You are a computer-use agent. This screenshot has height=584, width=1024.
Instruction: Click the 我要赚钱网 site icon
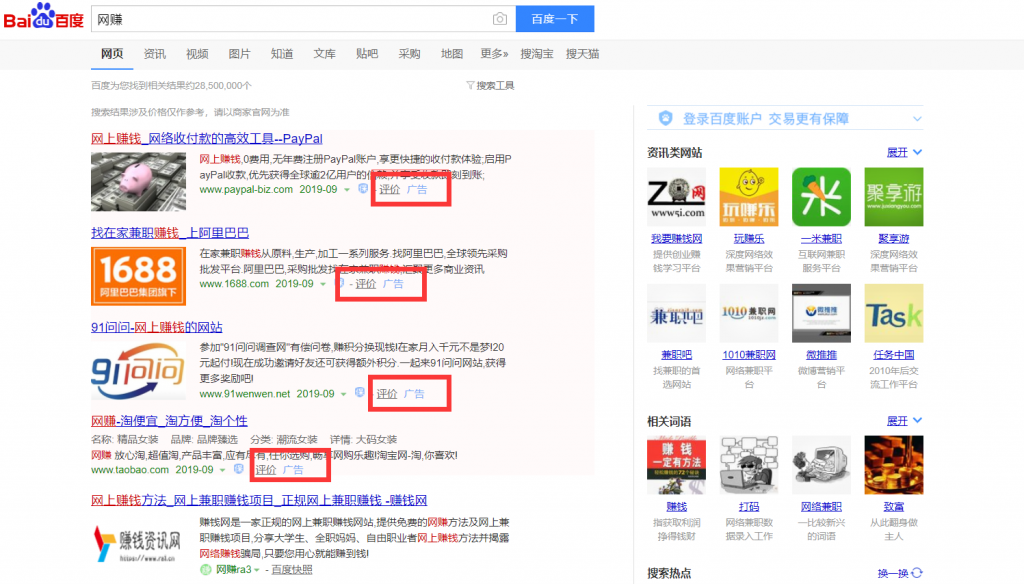coord(677,197)
